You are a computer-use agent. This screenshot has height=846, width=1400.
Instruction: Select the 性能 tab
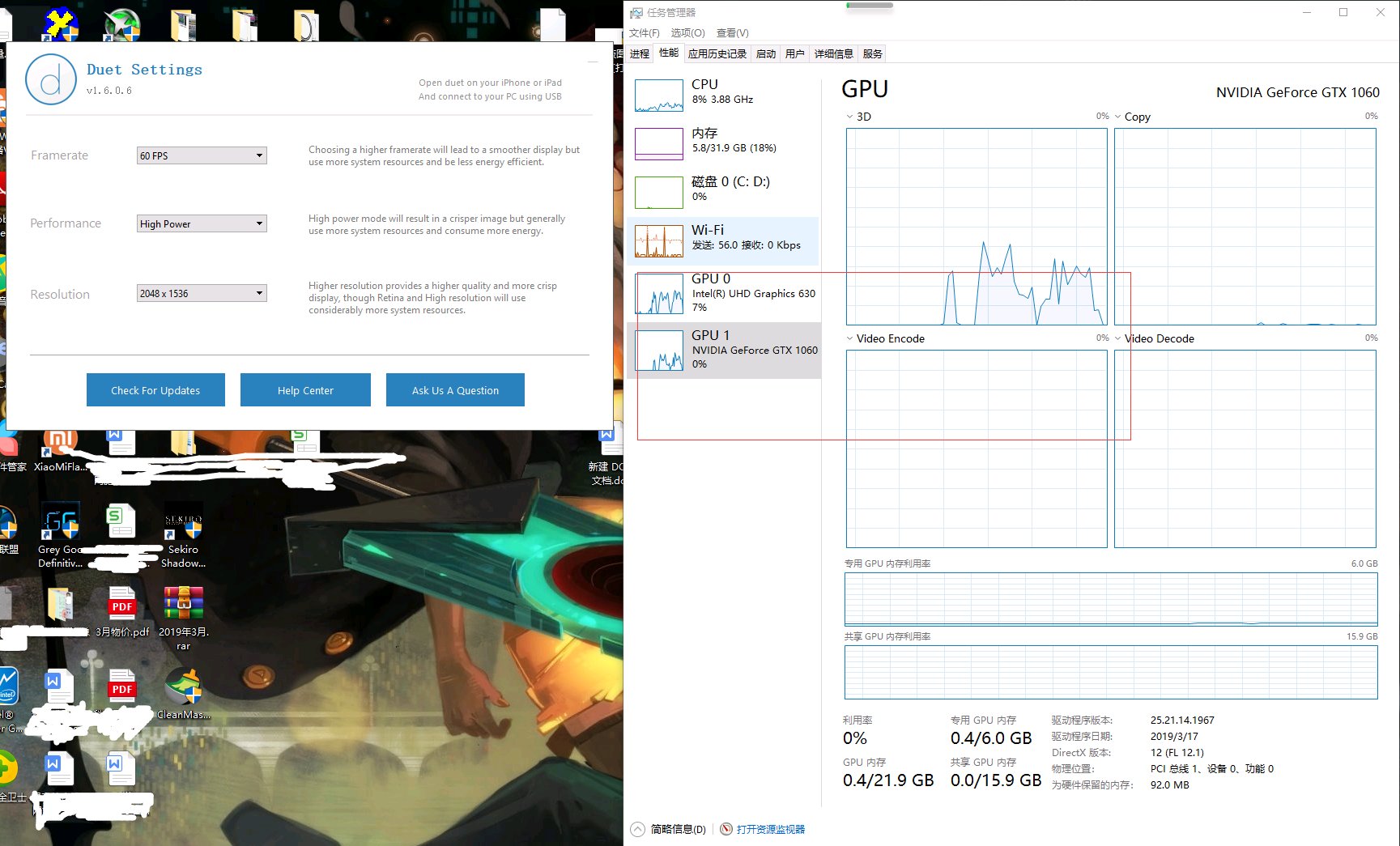(669, 53)
